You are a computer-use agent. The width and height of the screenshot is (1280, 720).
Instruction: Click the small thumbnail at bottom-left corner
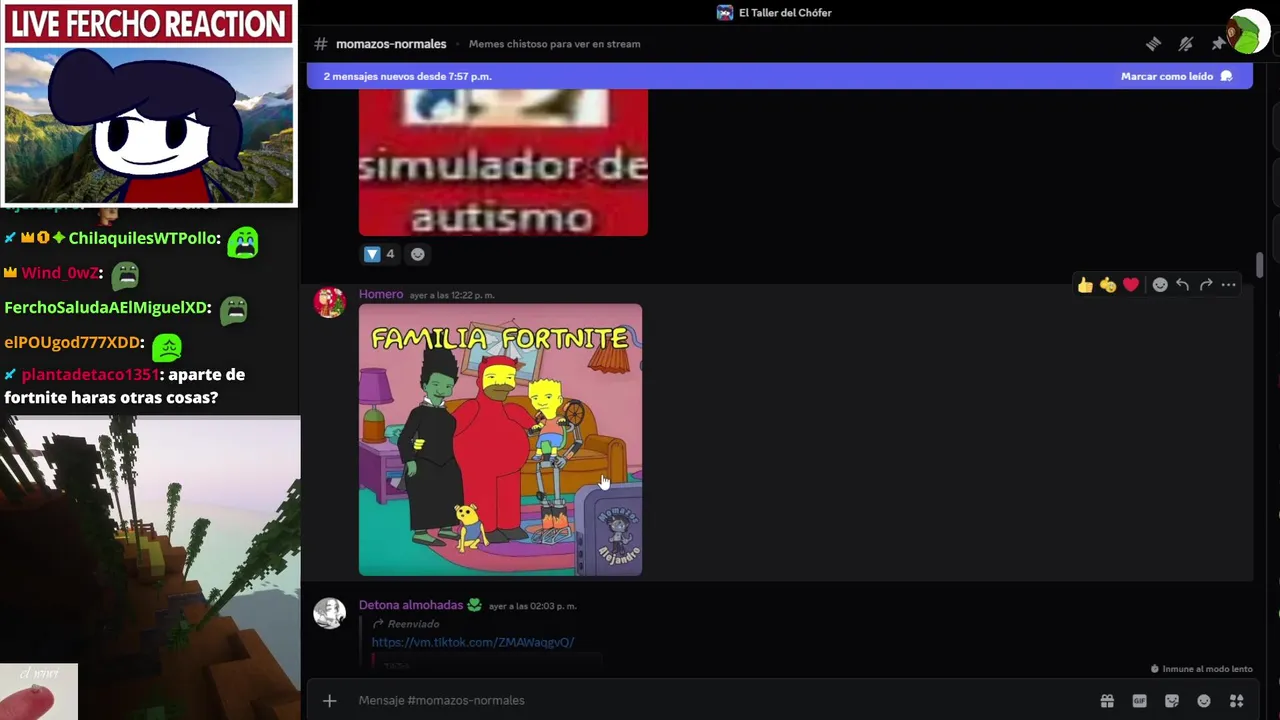(38, 692)
